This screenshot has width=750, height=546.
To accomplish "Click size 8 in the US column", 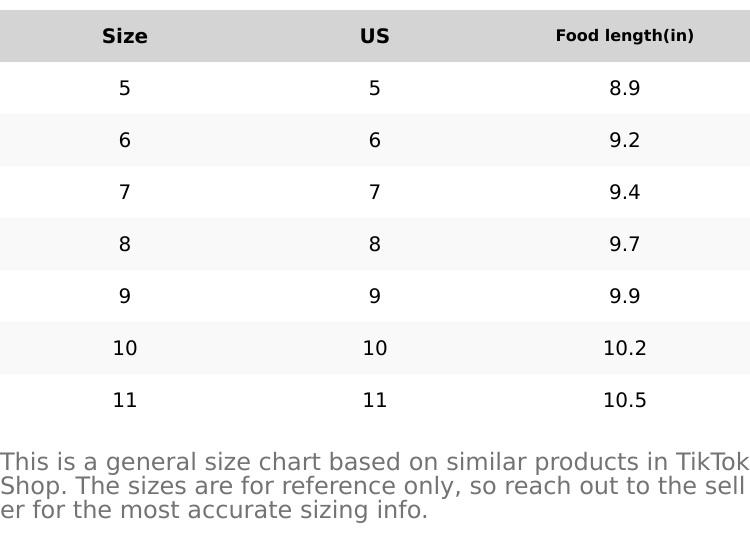I will tap(375, 244).
